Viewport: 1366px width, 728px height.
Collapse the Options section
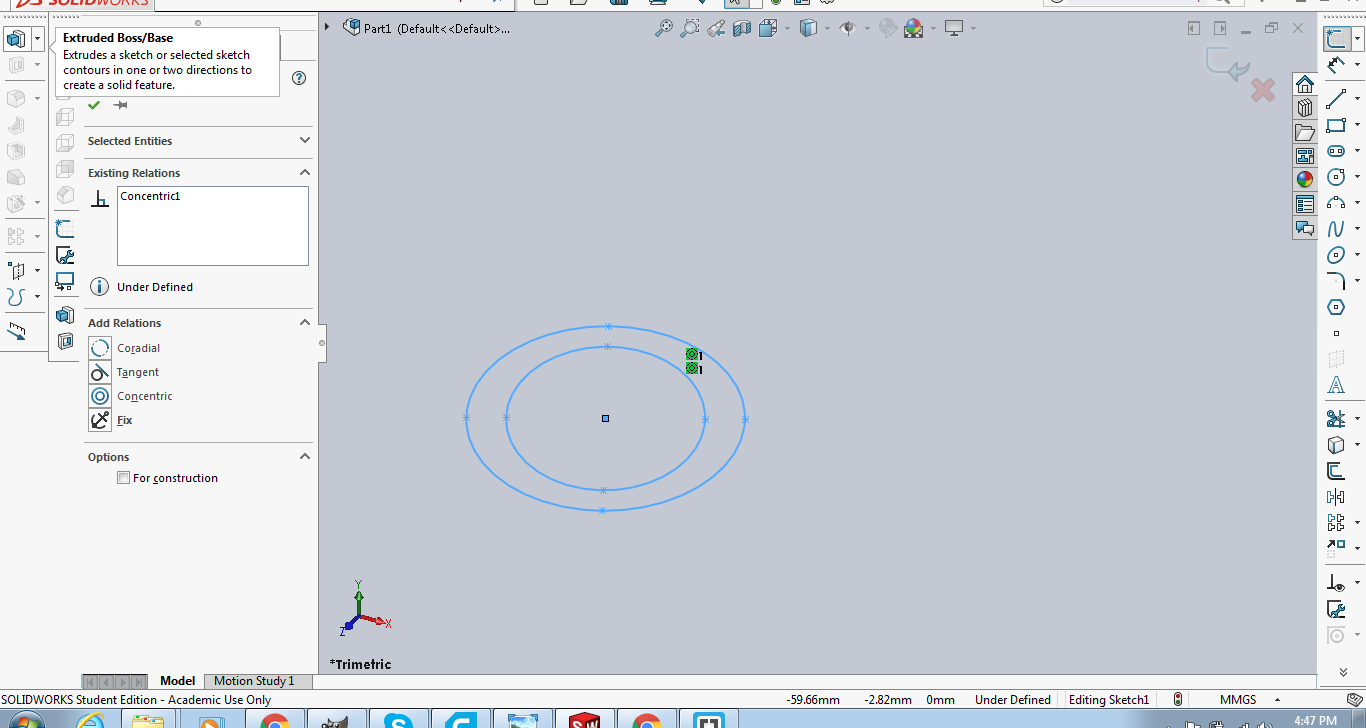click(x=305, y=457)
